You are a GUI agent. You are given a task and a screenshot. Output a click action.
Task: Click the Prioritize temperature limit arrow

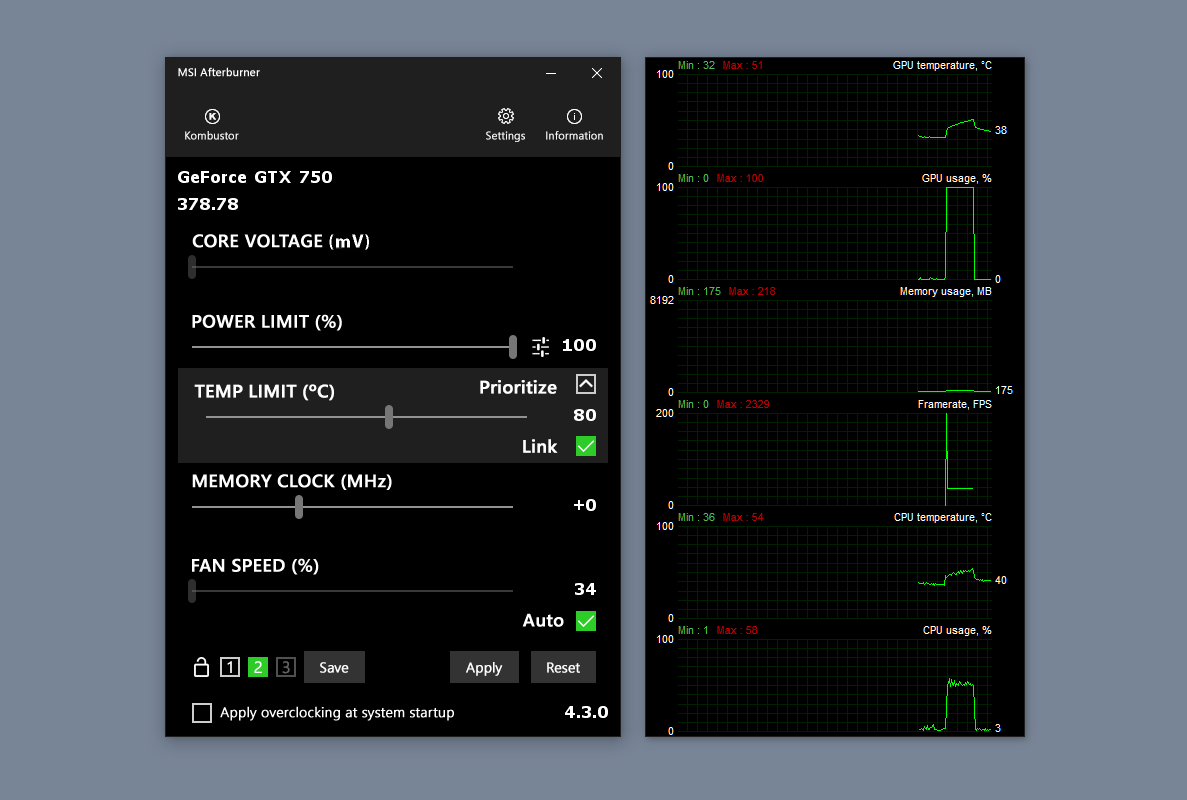pos(585,384)
